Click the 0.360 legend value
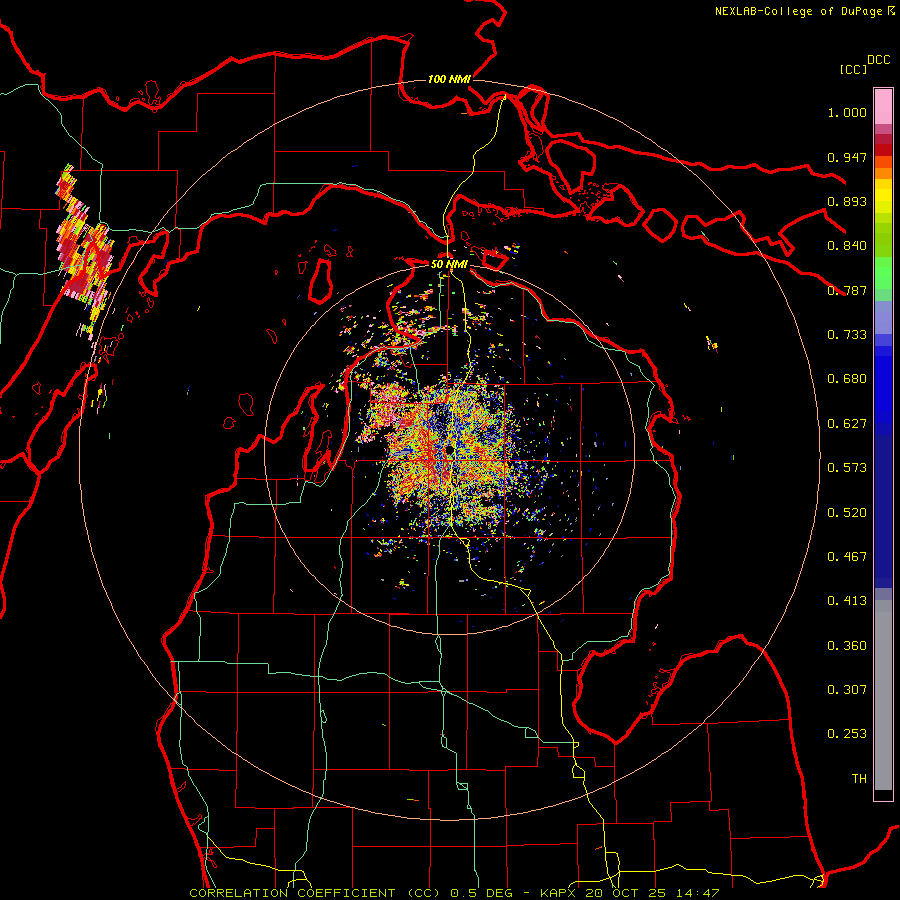This screenshot has width=900, height=900. [x=847, y=646]
